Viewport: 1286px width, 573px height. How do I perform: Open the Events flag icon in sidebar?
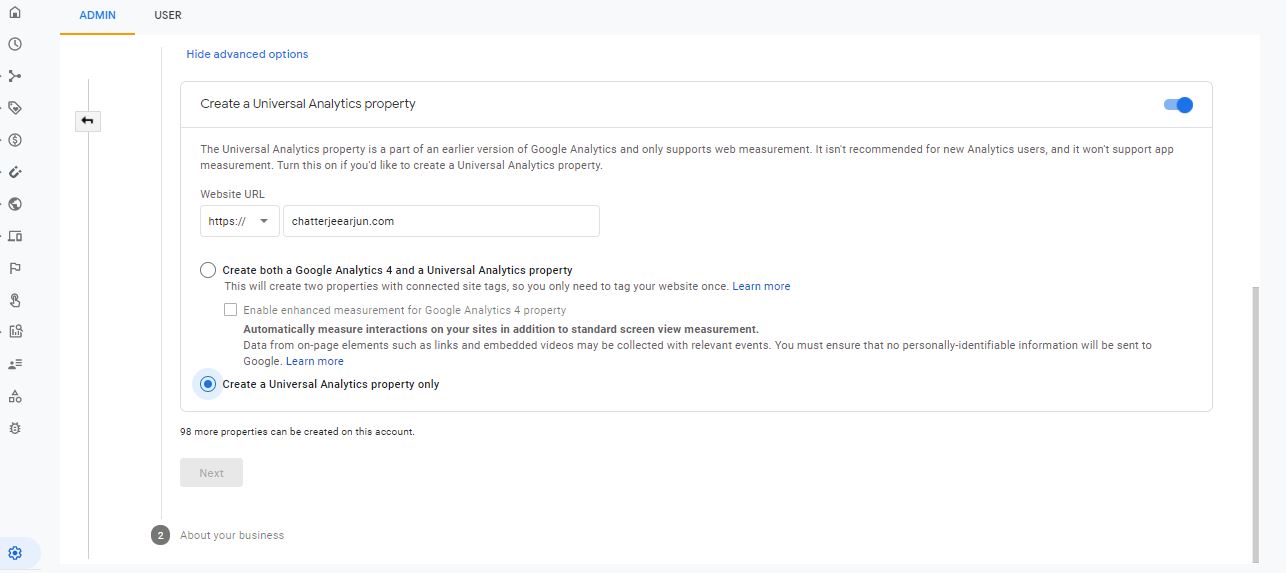coord(15,268)
